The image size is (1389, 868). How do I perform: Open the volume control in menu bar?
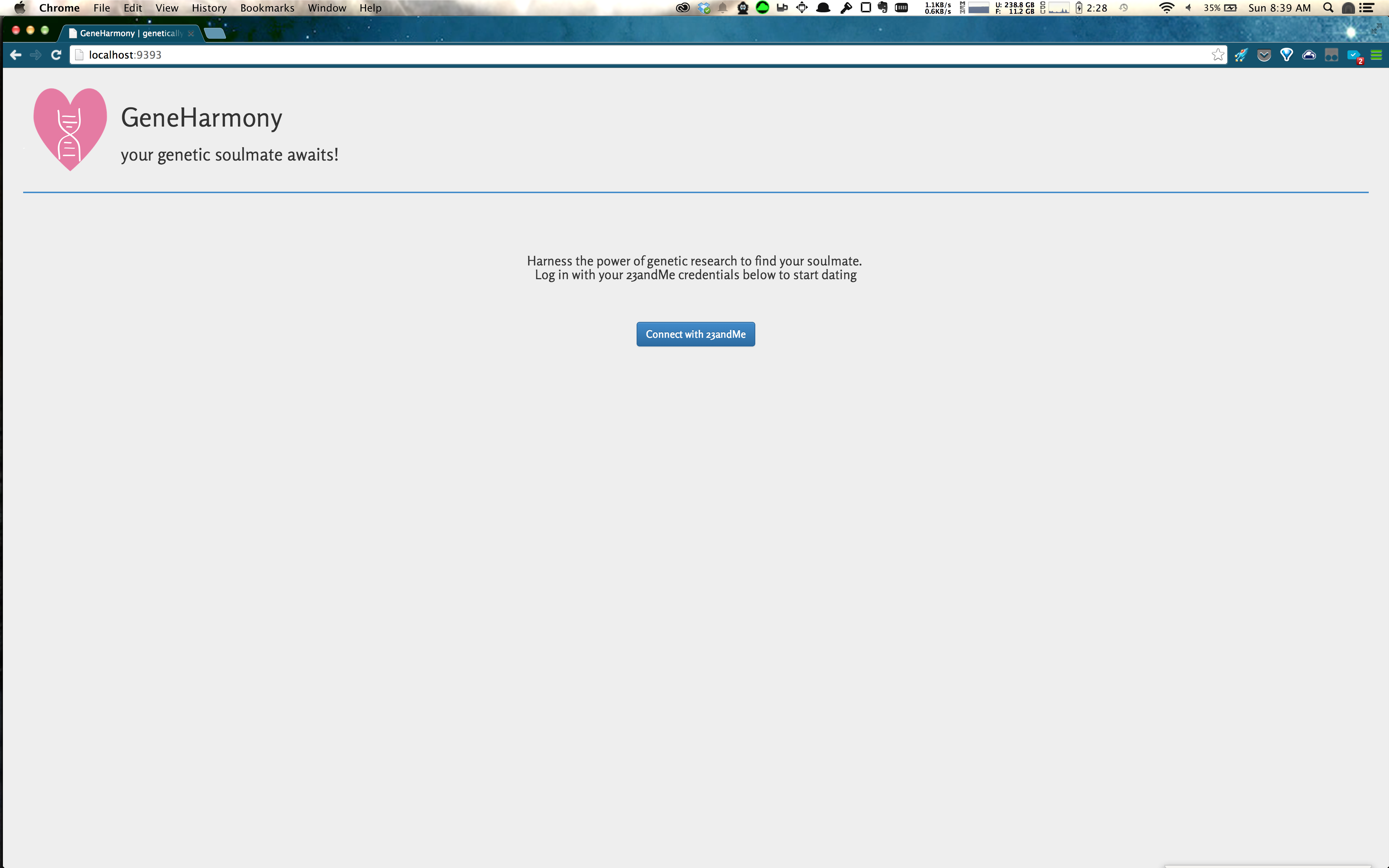tap(1188, 8)
